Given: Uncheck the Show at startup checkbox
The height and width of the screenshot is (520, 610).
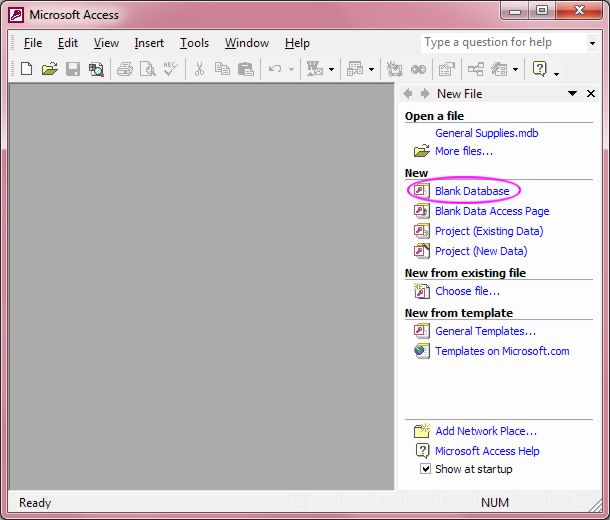Looking at the screenshot, I should pos(426,469).
